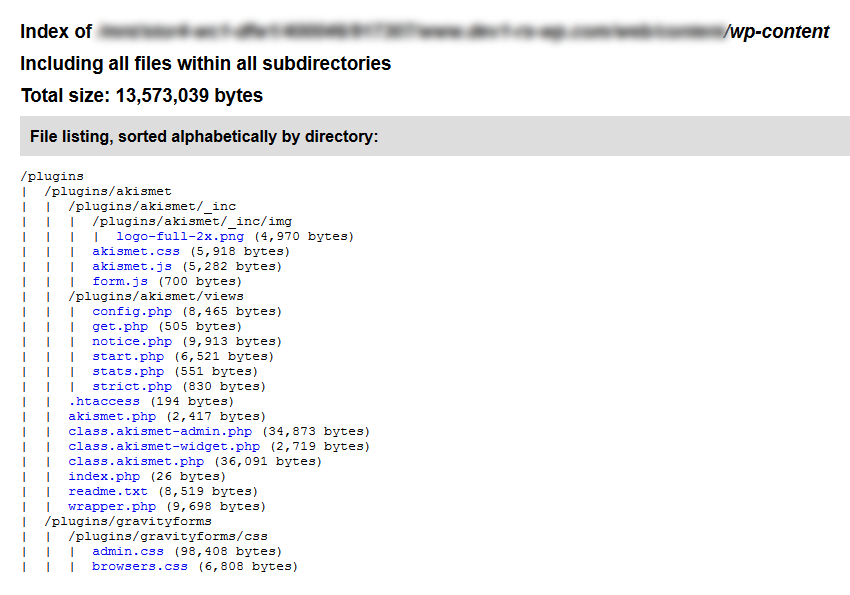850x595 pixels.
Task: Open notice.php file link
Action: click(132, 341)
